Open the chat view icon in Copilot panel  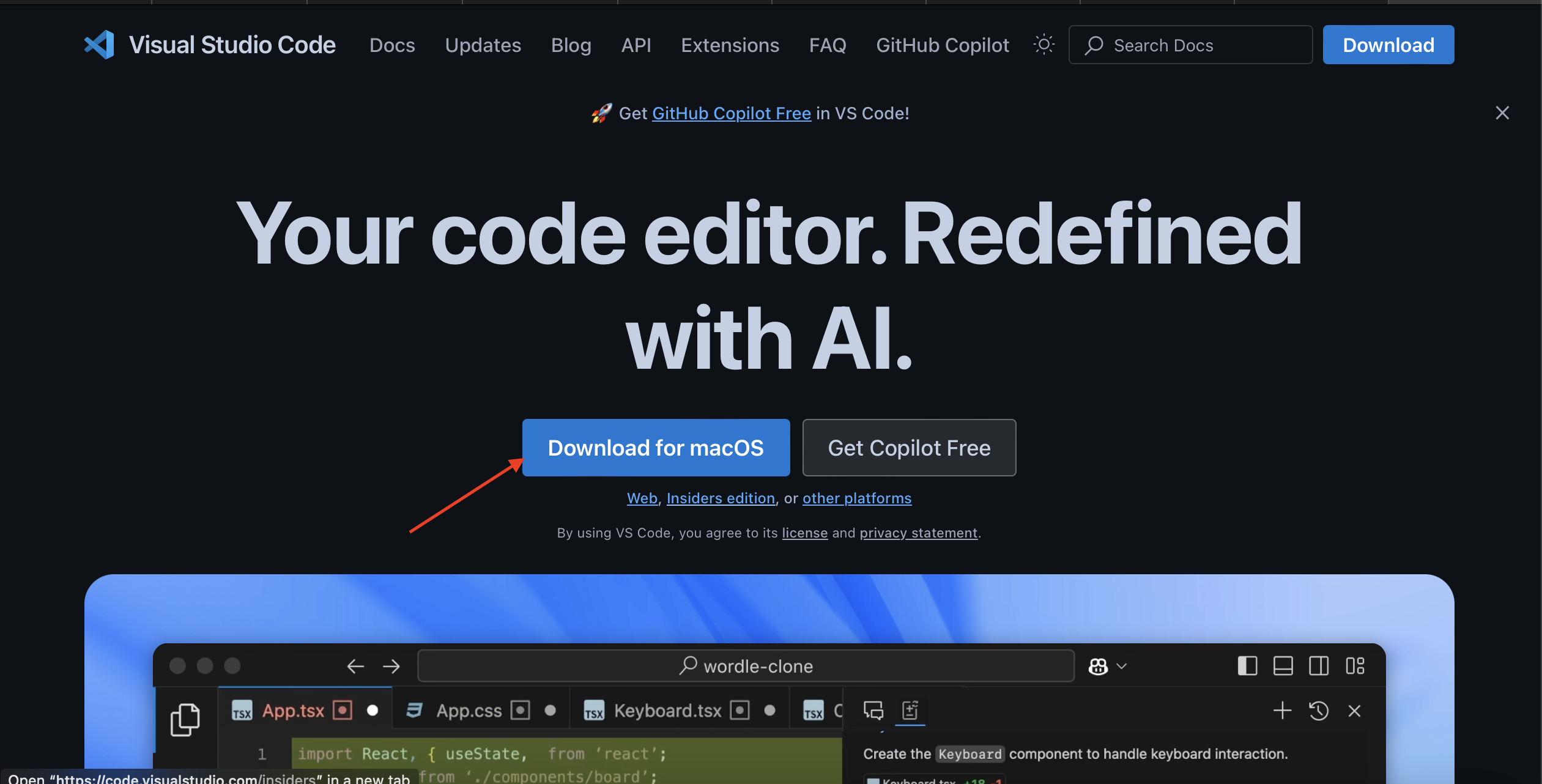(x=873, y=710)
